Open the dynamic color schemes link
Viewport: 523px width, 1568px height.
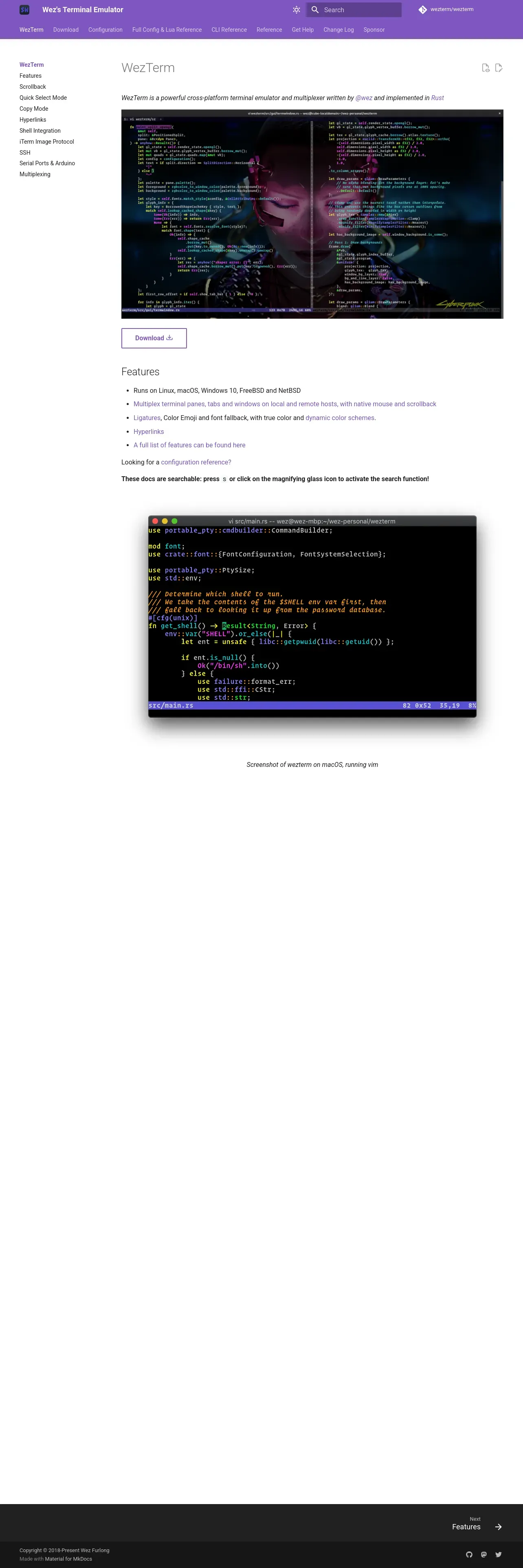(340, 418)
